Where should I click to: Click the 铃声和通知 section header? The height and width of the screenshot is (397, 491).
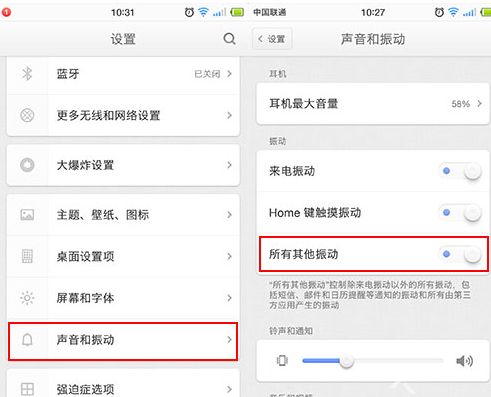(x=291, y=331)
